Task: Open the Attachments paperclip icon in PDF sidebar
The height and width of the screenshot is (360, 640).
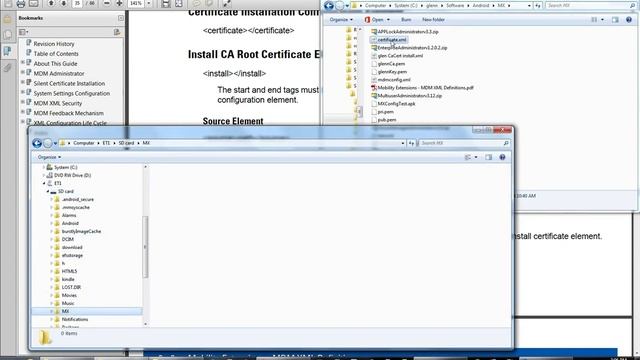Action: tap(7, 67)
